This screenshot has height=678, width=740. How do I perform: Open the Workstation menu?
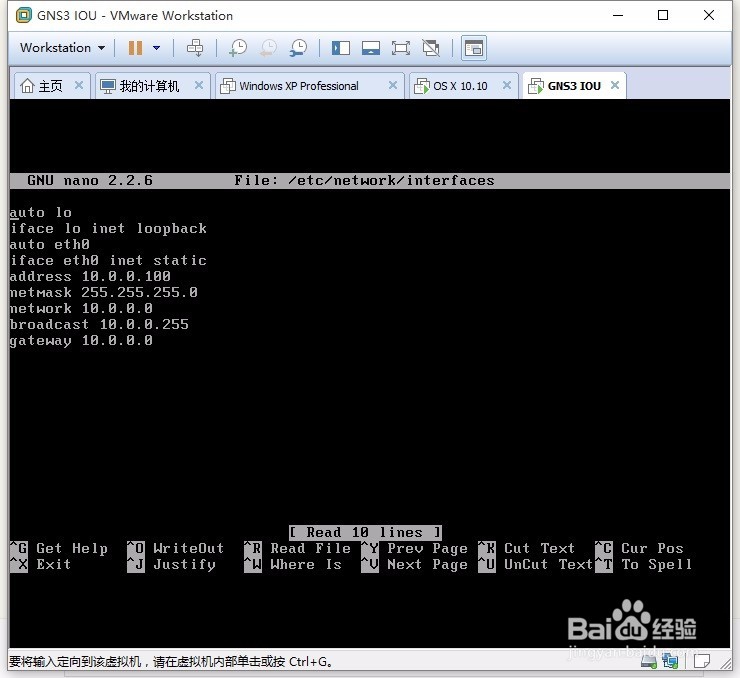[62, 48]
